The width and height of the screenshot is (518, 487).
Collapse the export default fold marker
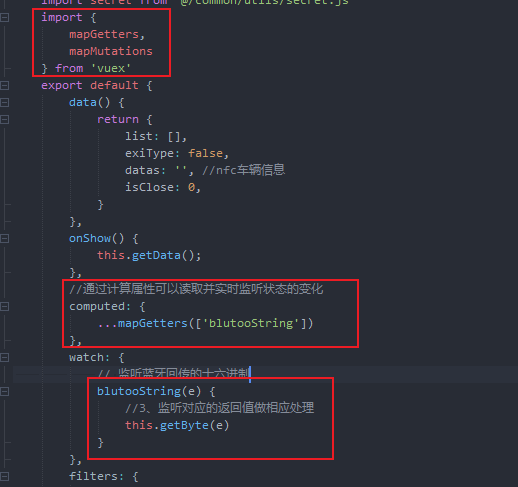point(4,85)
